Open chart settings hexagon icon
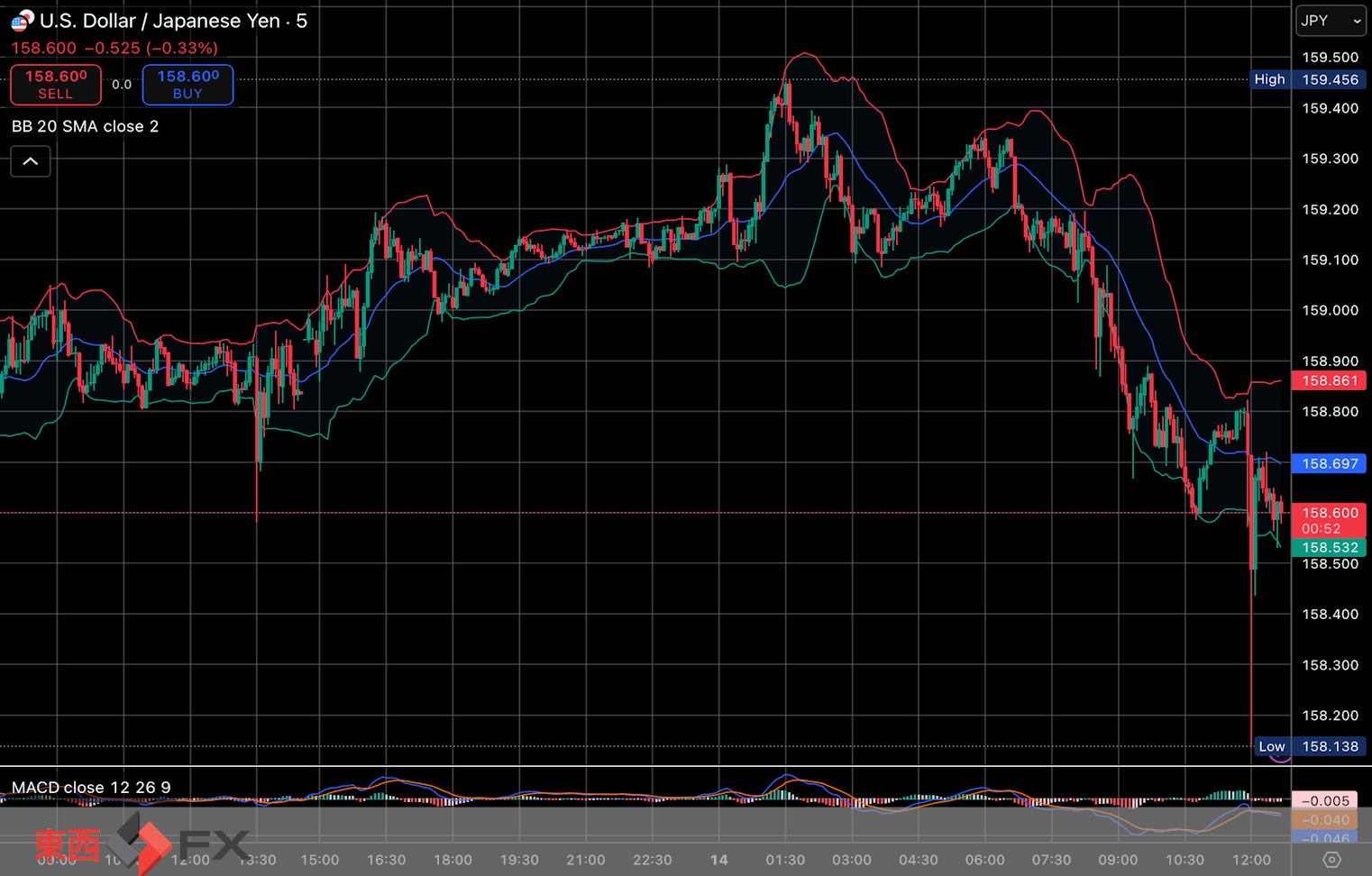Viewport: 1372px width, 876px height. (x=1331, y=860)
